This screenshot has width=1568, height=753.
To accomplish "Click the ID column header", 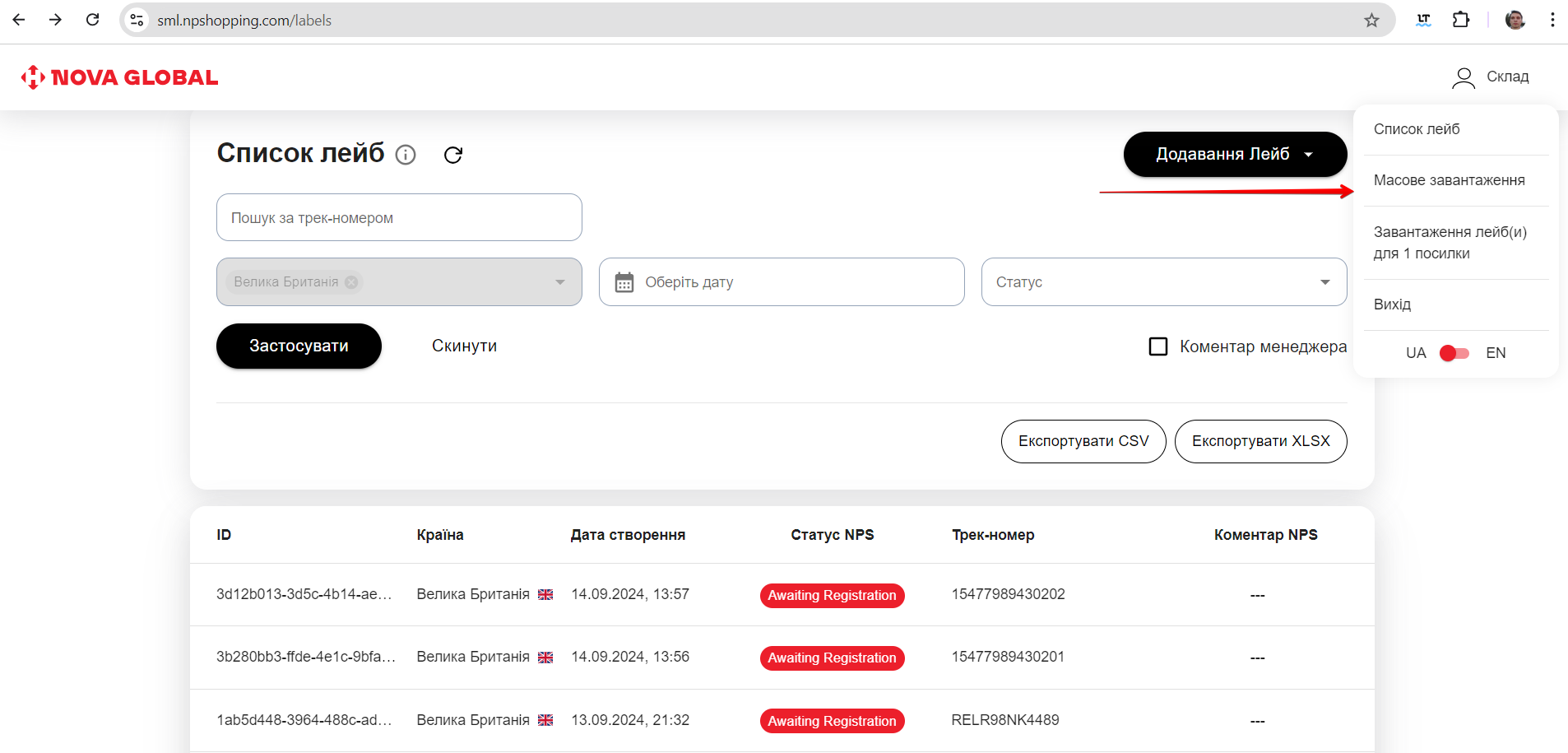I will 224,535.
